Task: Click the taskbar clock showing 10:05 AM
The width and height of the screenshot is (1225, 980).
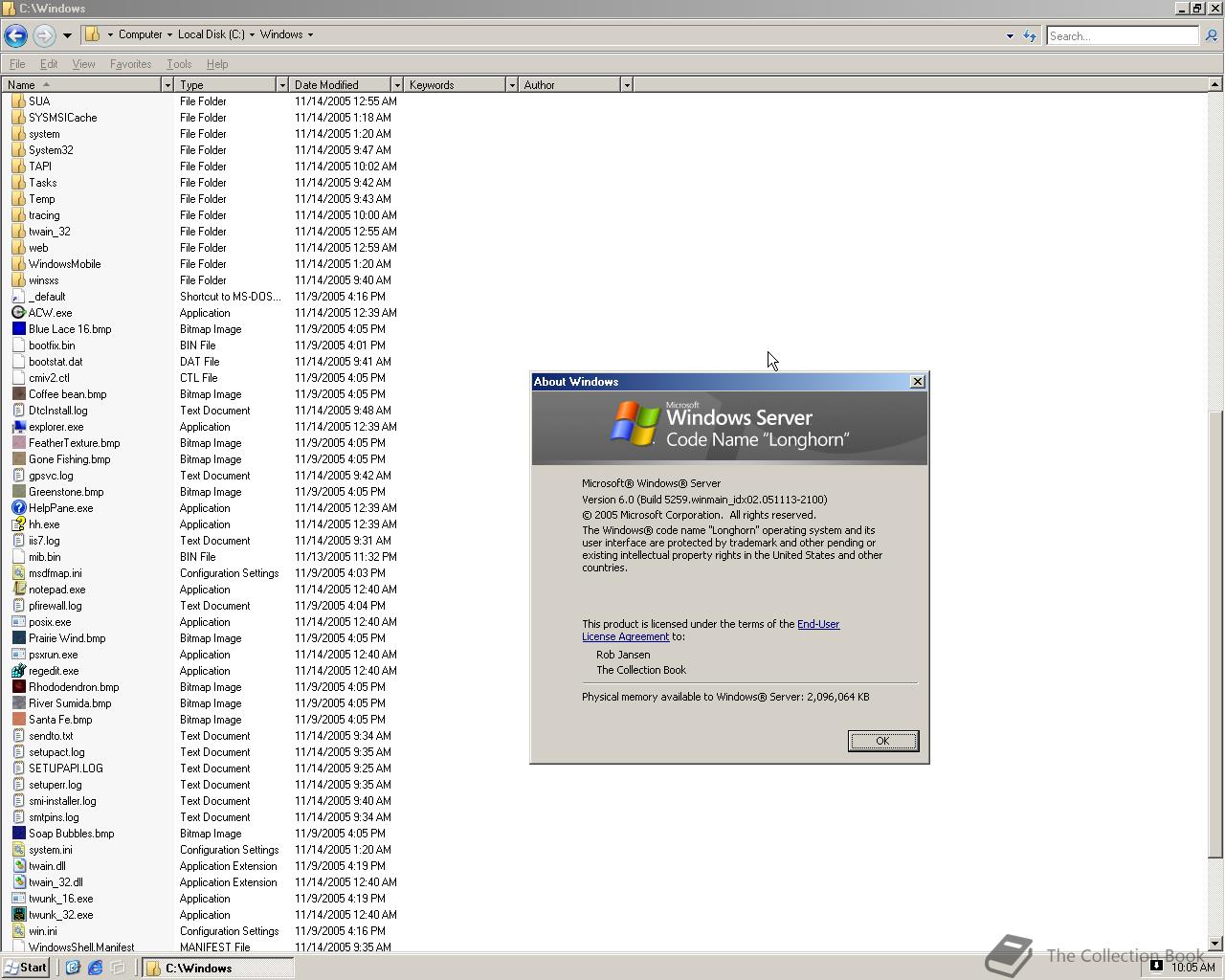Action: (x=1192, y=968)
